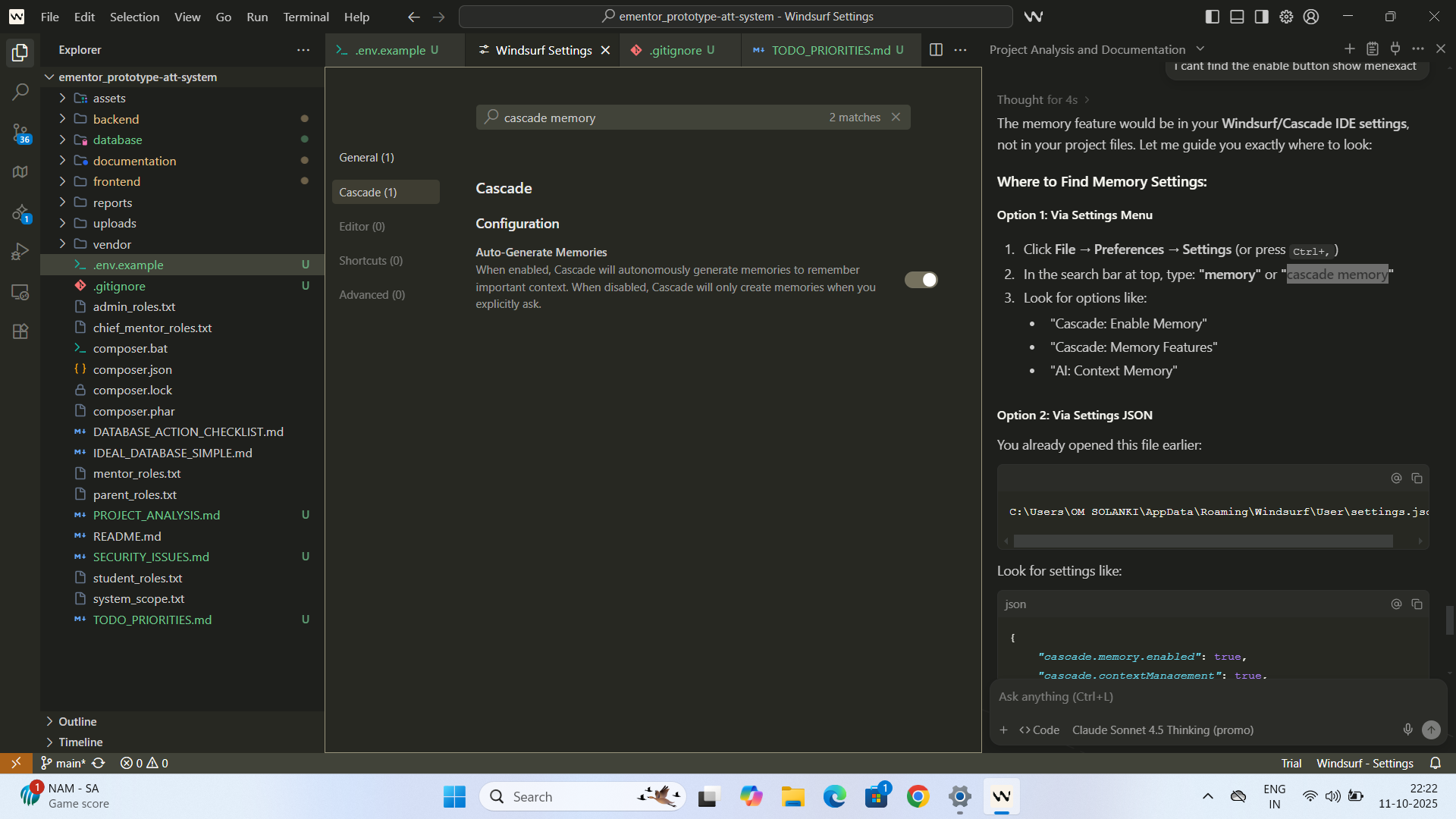Split the editor to the right
The height and width of the screenshot is (819, 1456).
pyautogui.click(x=936, y=49)
